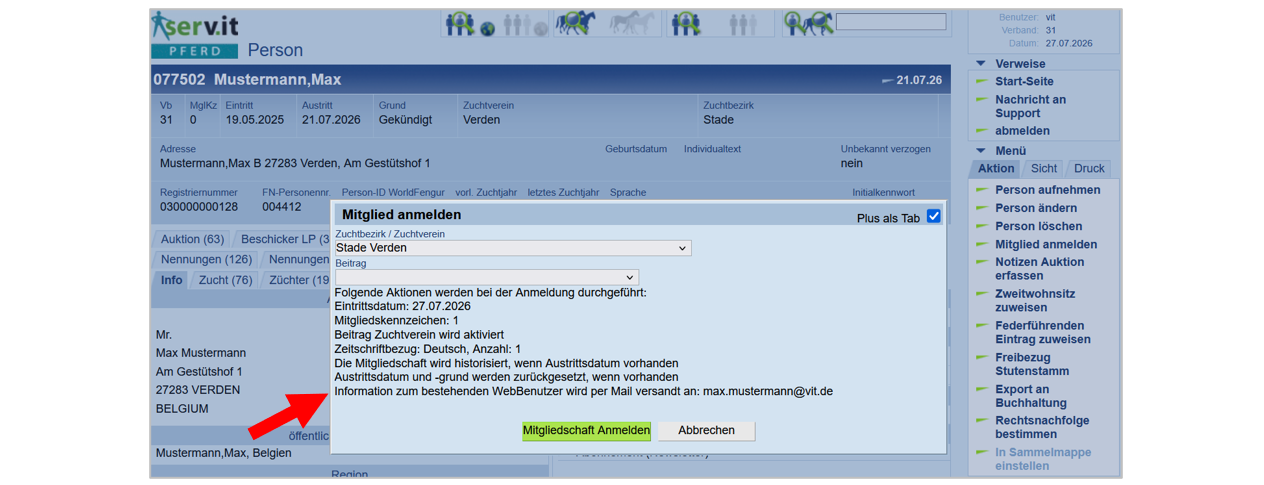Click the 27283 VERDEN address line
The height and width of the screenshot is (485, 1264).
[x=197, y=390]
